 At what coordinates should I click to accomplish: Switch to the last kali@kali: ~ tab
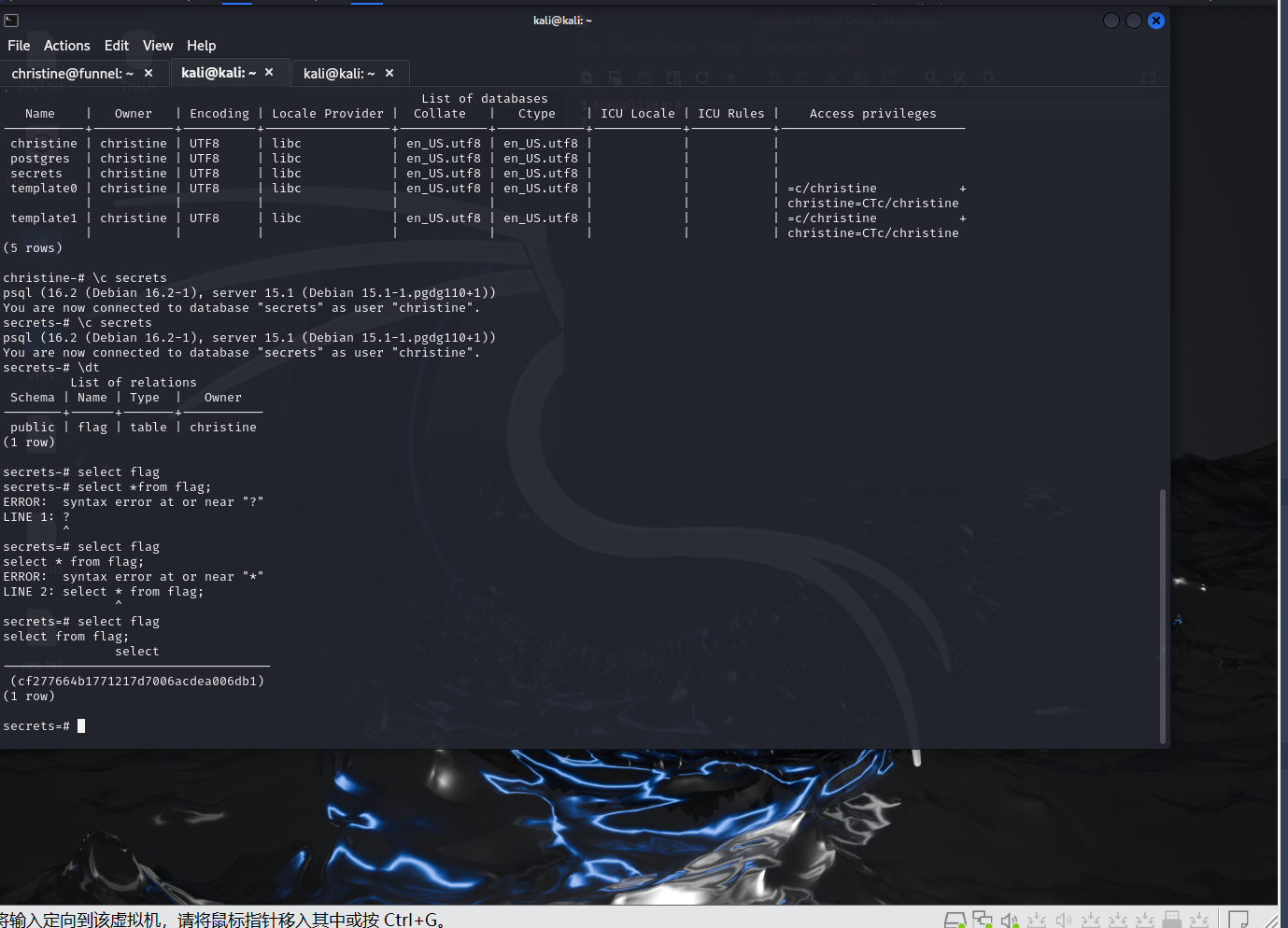[x=339, y=73]
